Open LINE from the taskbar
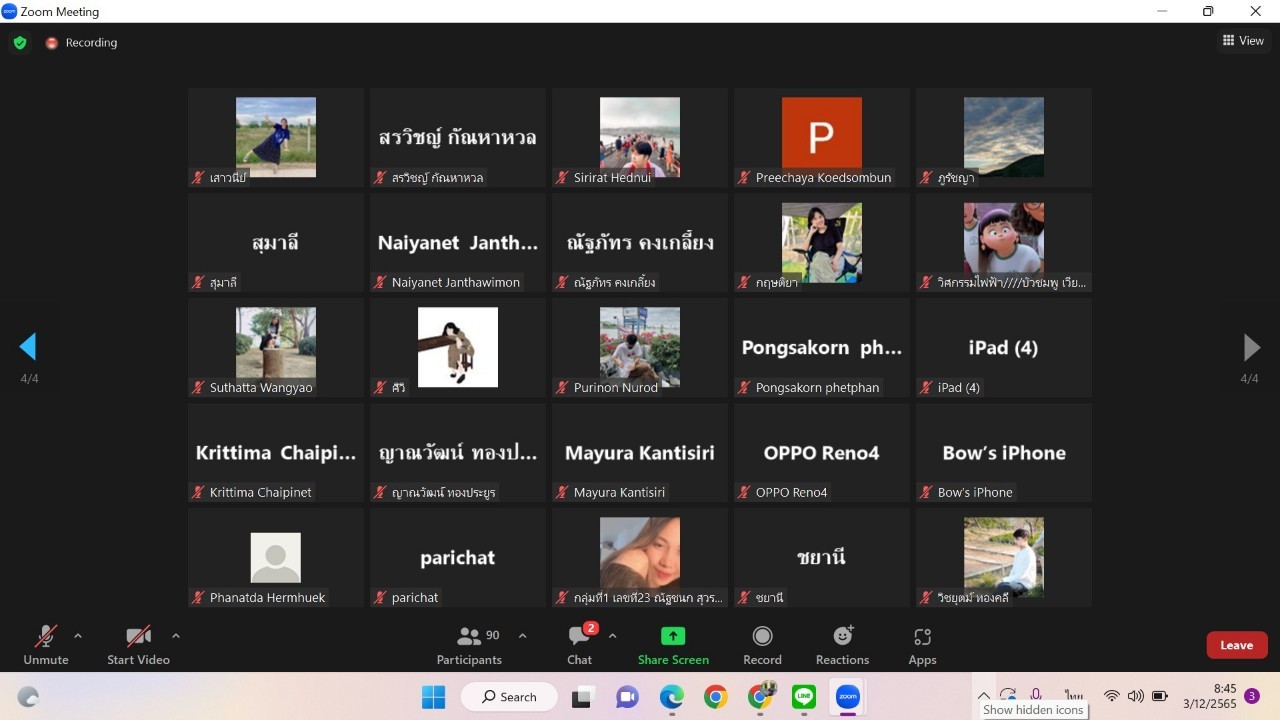 pos(803,697)
